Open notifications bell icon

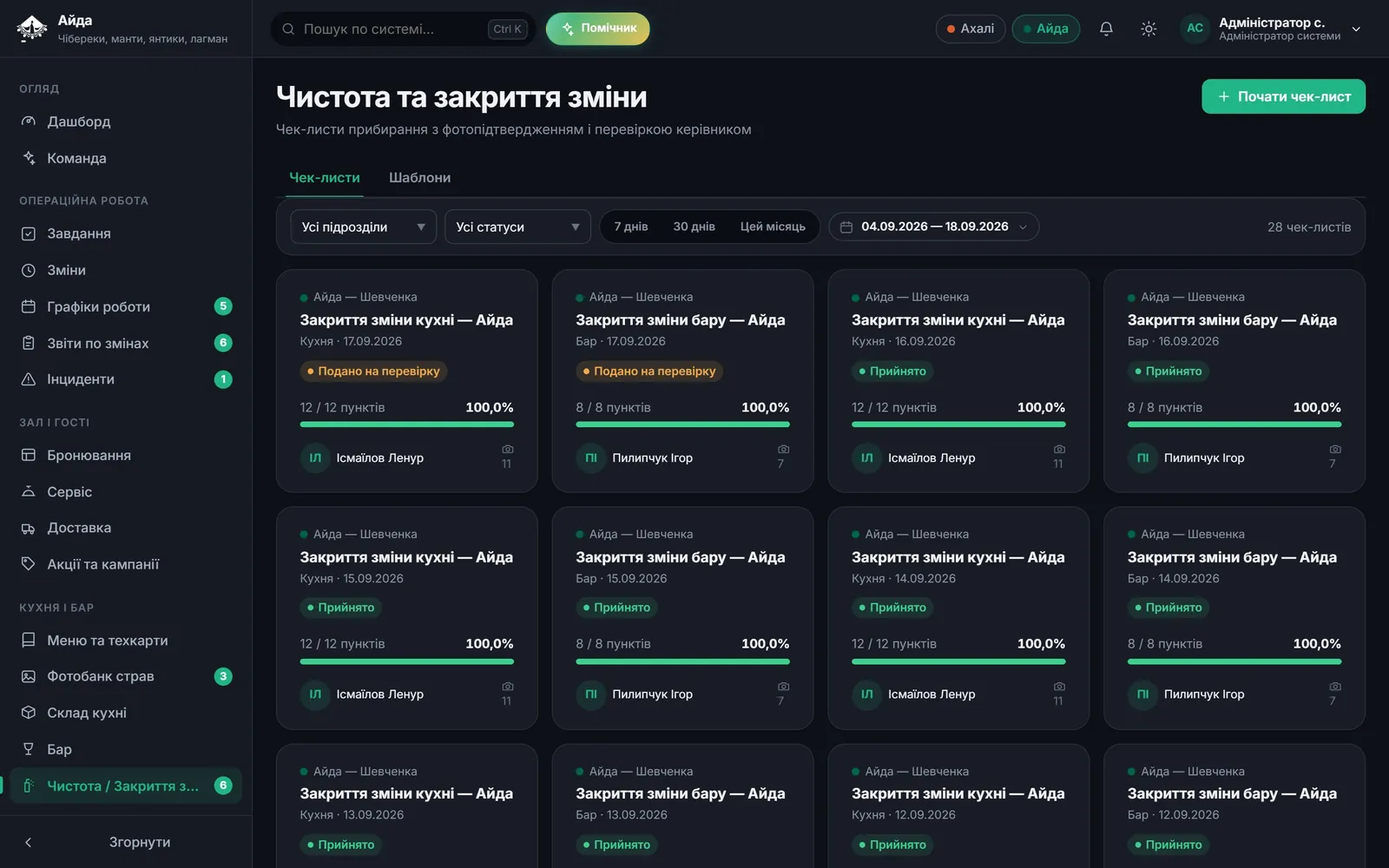coord(1106,29)
